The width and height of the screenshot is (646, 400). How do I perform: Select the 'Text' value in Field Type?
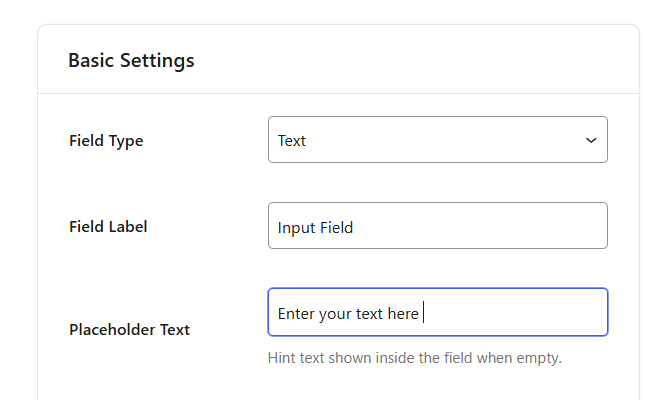292,141
